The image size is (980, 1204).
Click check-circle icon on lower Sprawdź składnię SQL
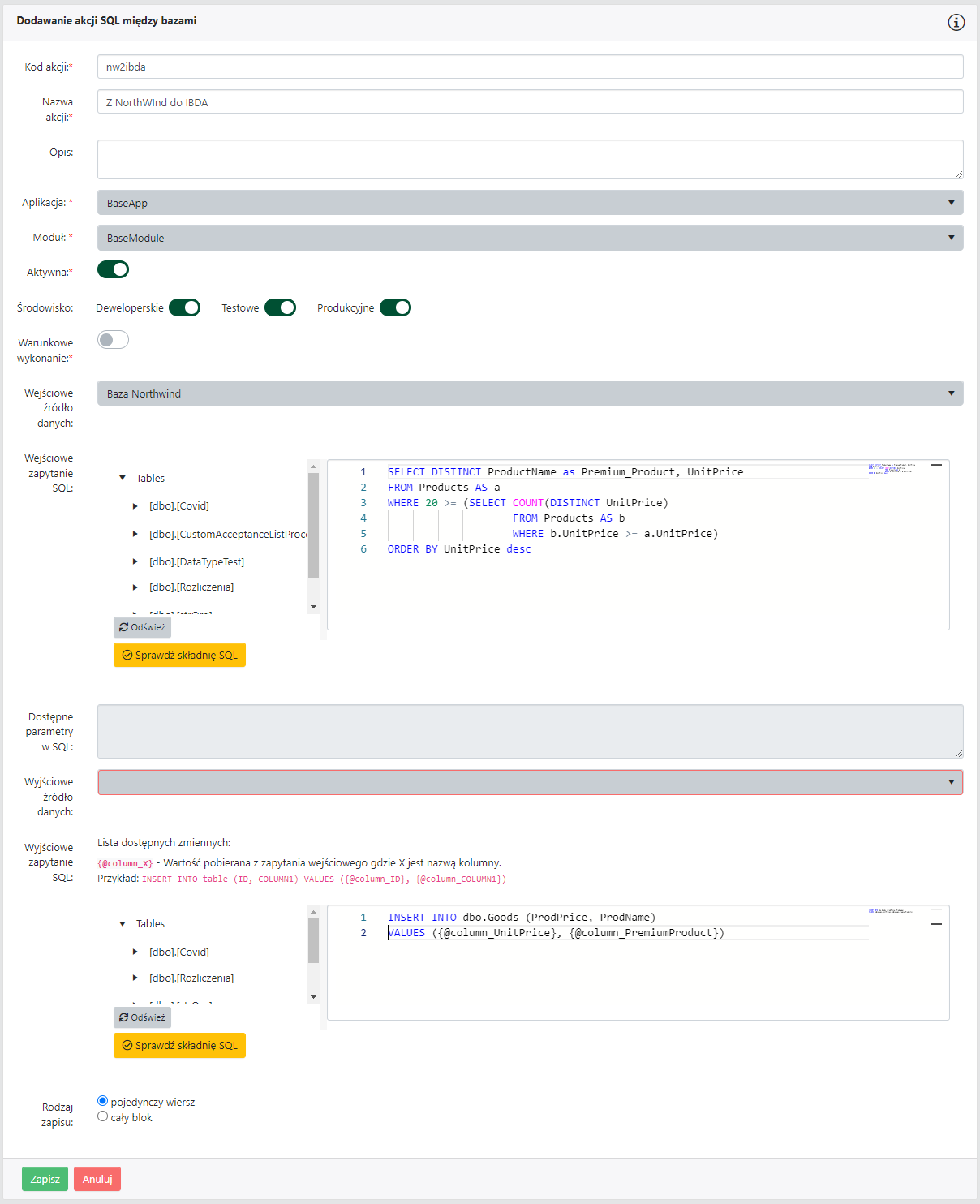128,1045
